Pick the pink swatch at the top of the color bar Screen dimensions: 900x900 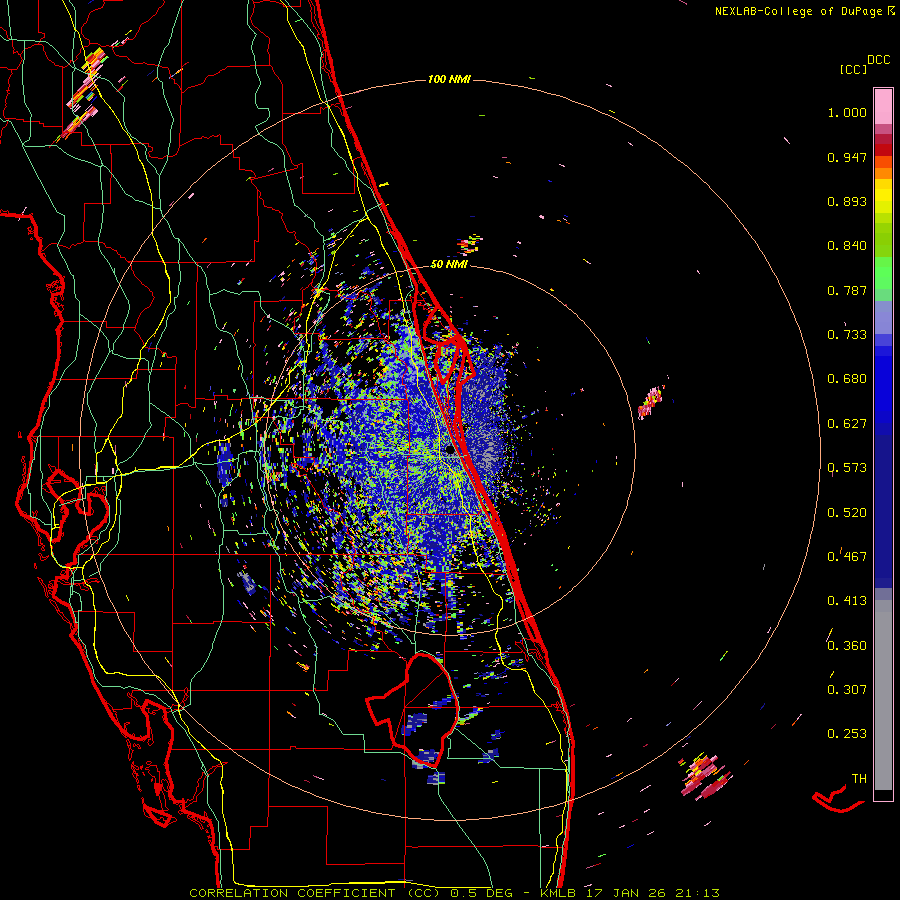(x=883, y=106)
